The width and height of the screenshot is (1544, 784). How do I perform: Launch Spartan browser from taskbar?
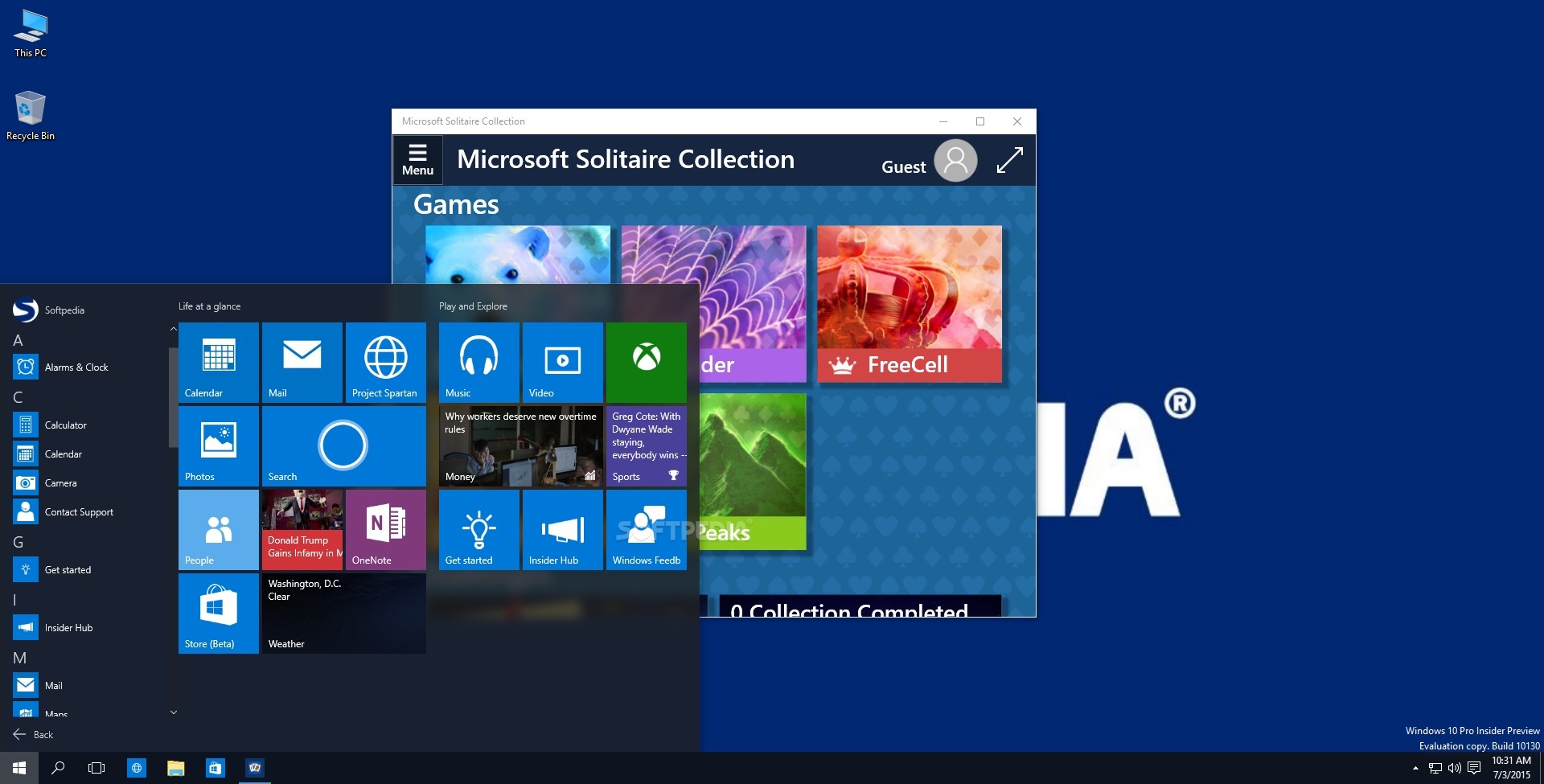tap(137, 768)
